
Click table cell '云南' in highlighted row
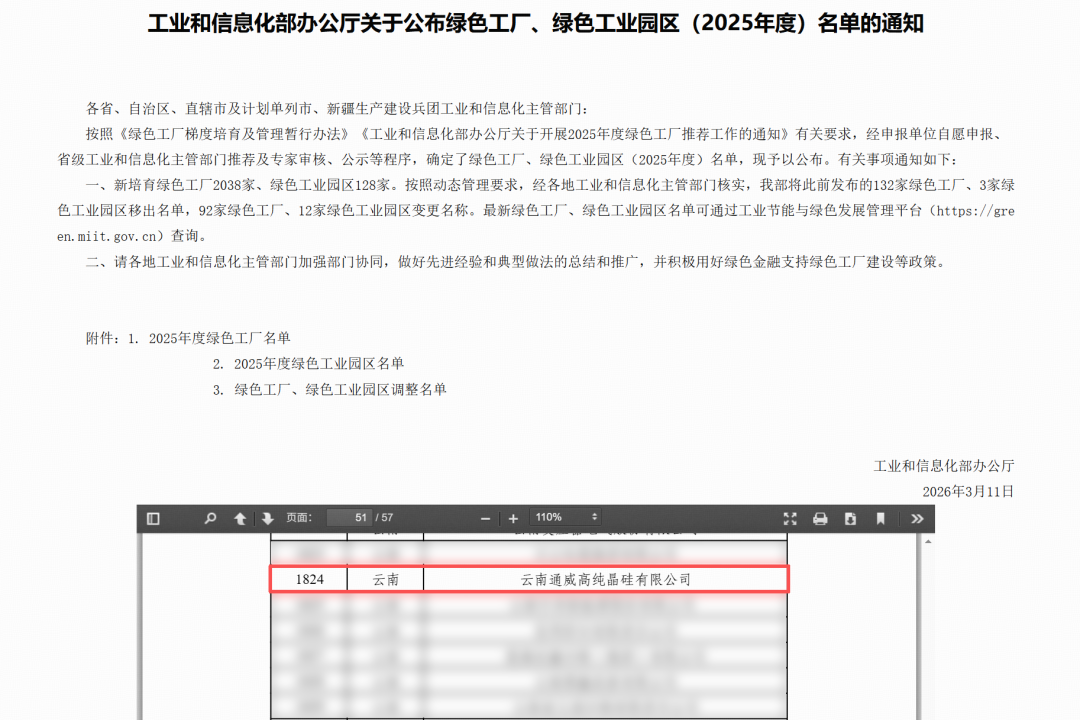tap(386, 579)
